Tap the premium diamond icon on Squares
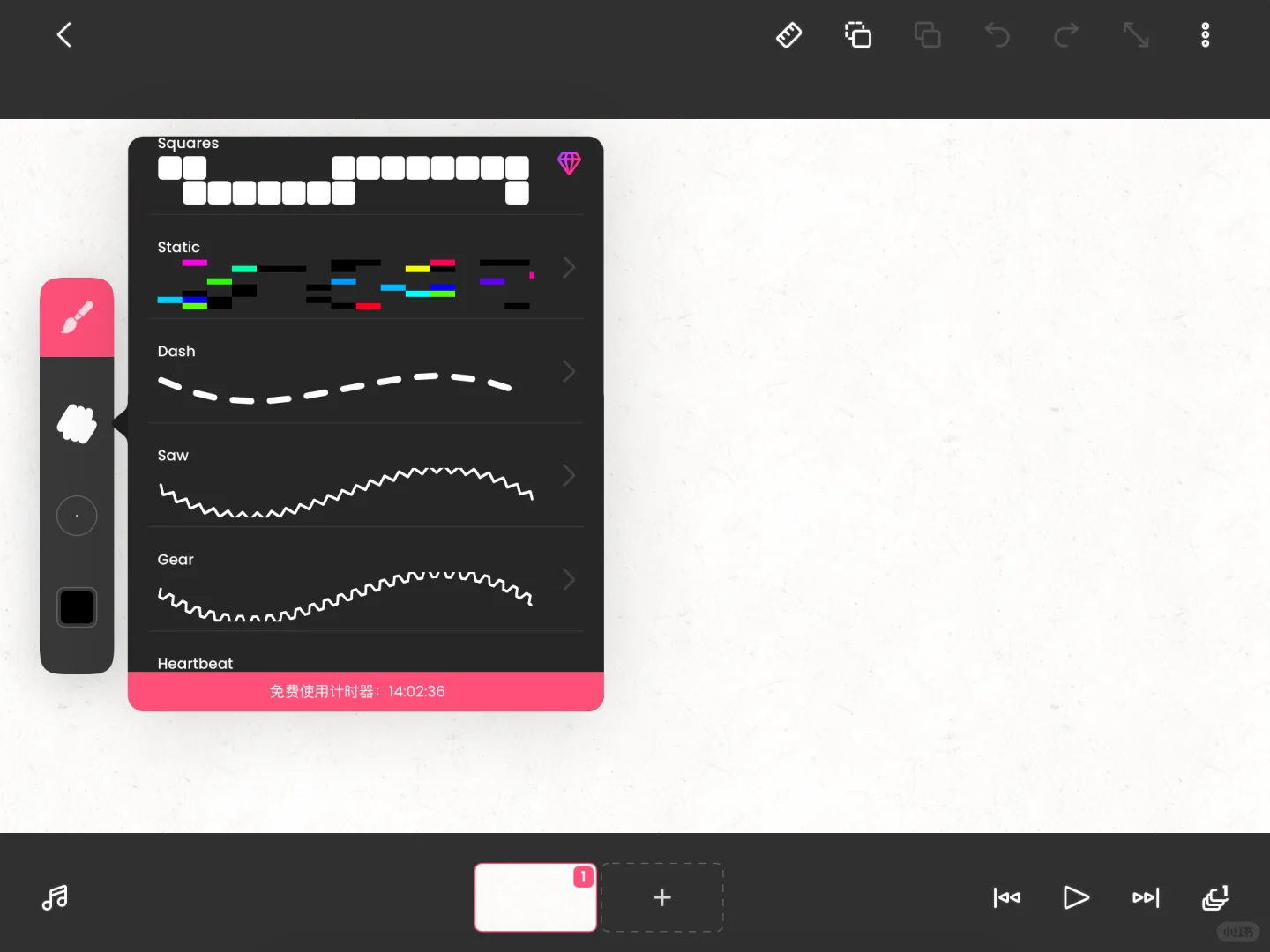The image size is (1270, 952). pos(569,163)
